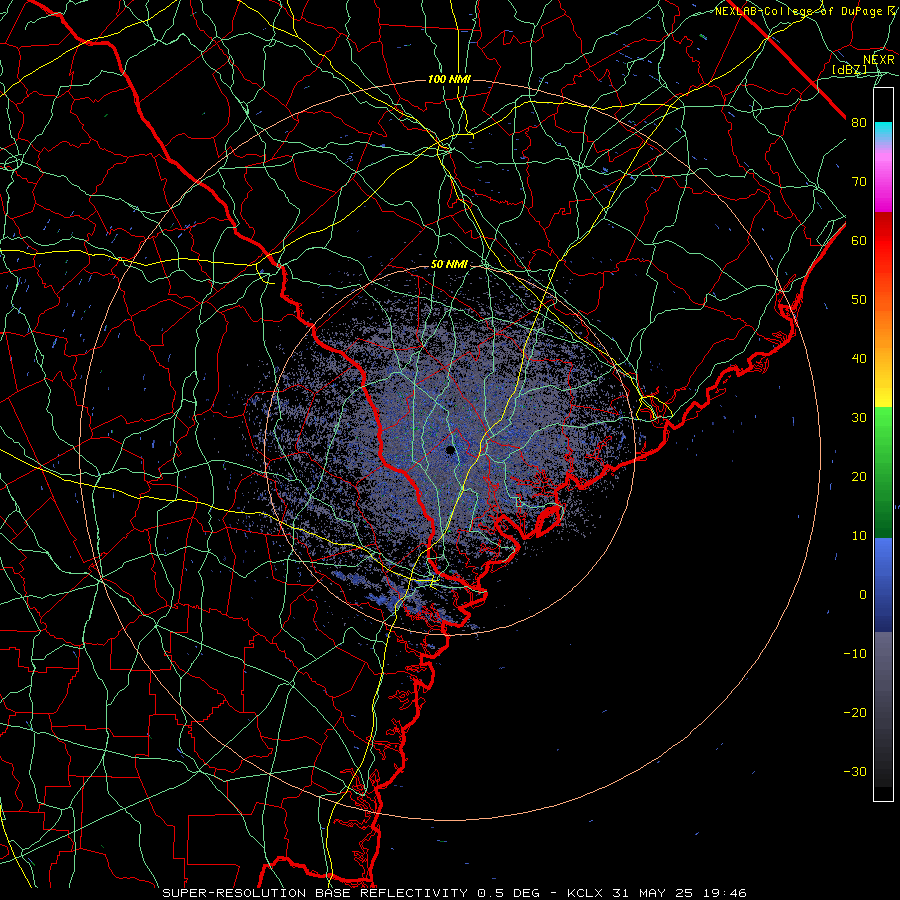Click the 50 NMI range ring label
Viewport: 900px width, 900px height.
point(449,265)
